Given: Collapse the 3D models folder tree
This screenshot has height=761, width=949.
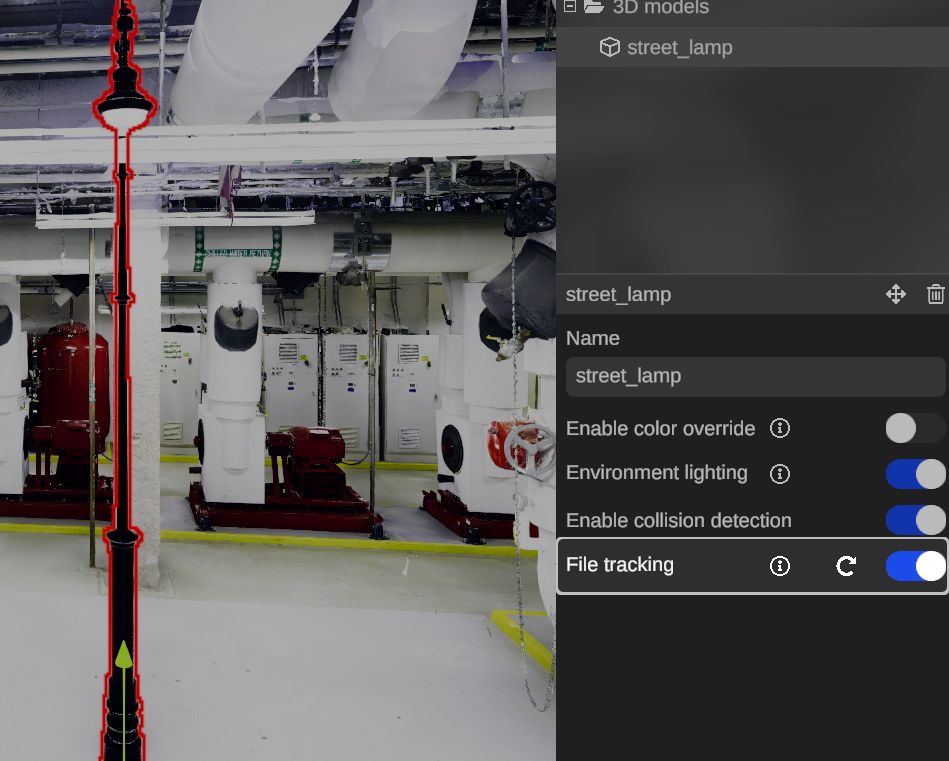Looking at the screenshot, I should (570, 7).
